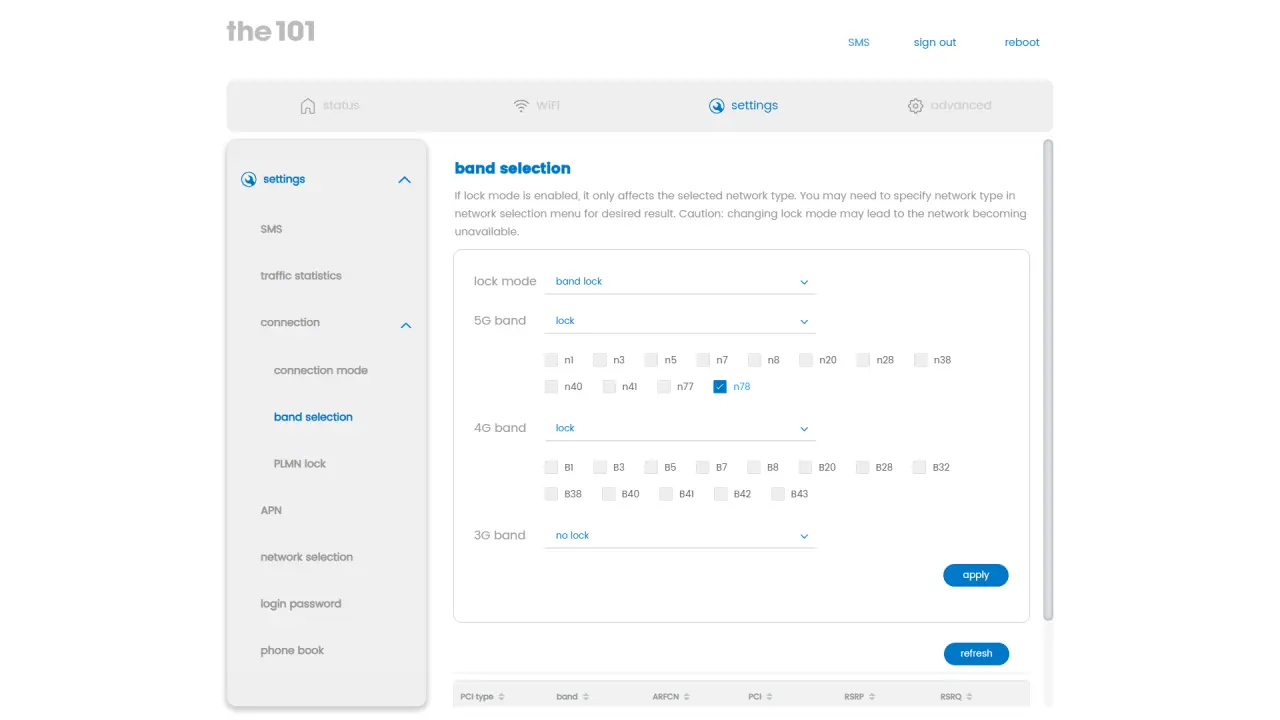Open phone book in the sidebar
The width and height of the screenshot is (1280, 720).
(x=292, y=650)
